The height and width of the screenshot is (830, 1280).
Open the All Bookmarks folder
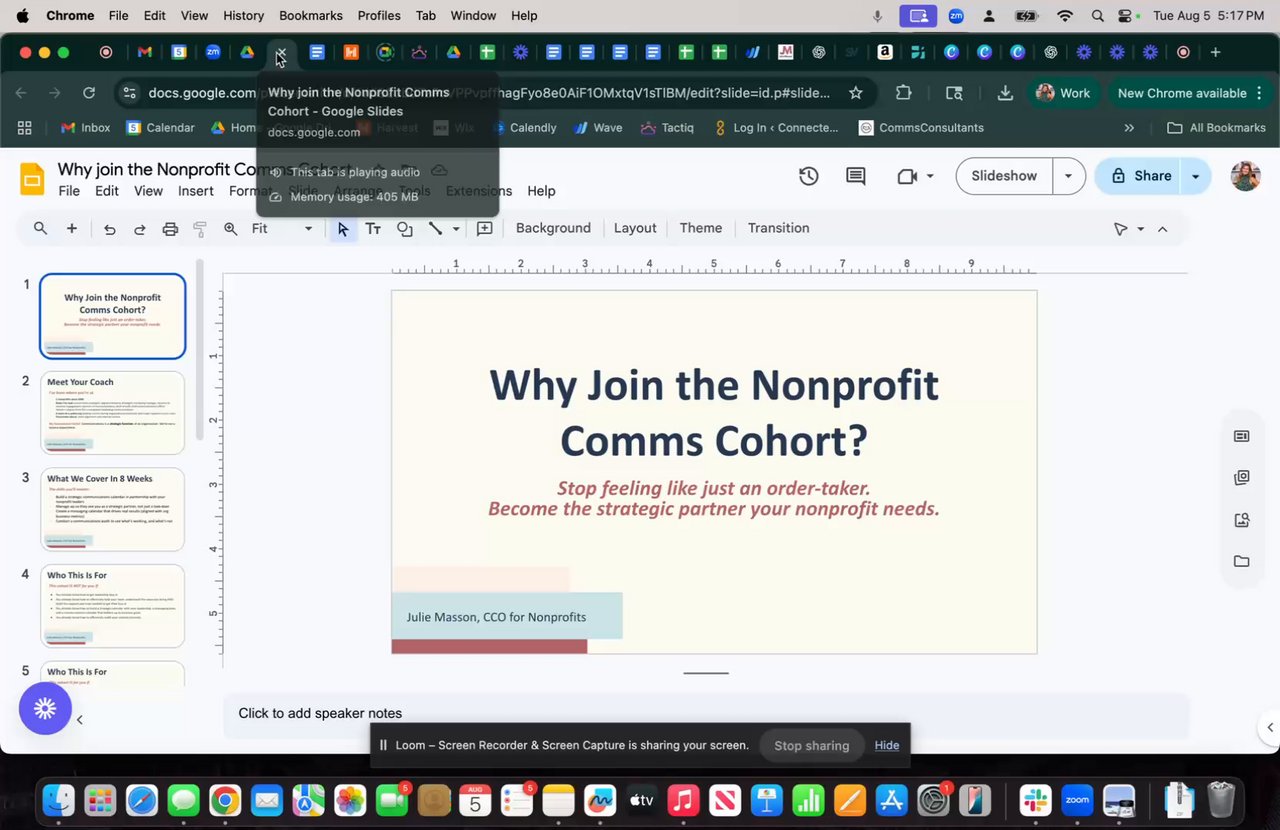1216,128
